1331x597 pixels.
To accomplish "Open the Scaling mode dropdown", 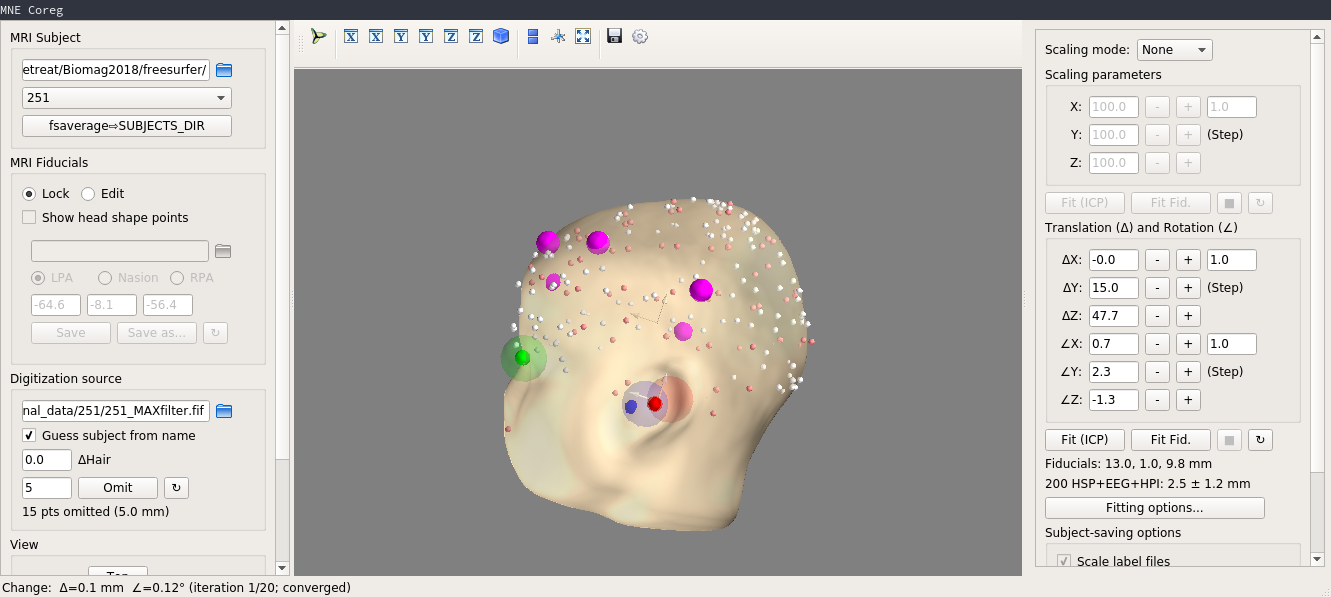I will [1174, 49].
